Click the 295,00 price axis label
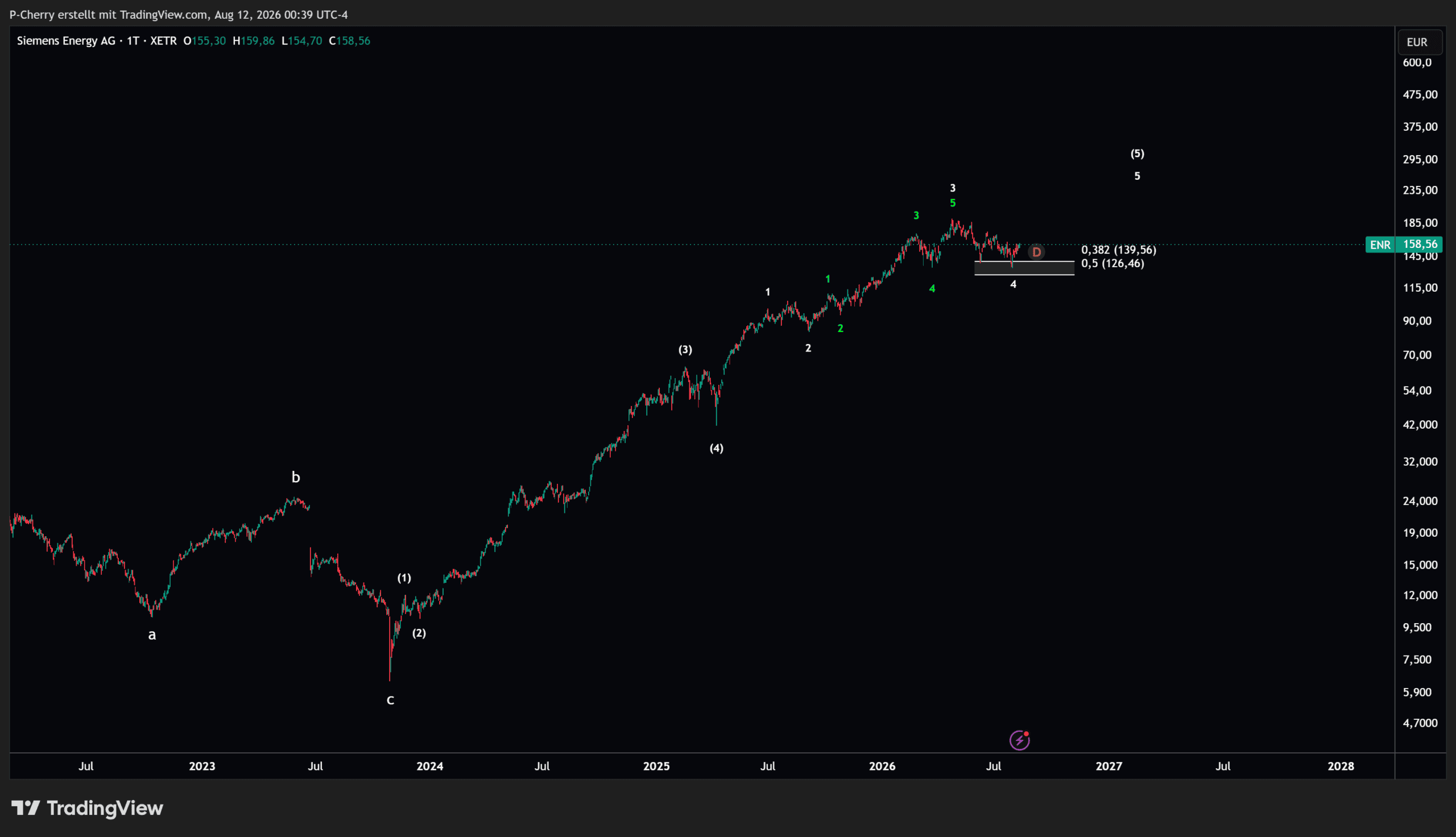 [x=1420, y=160]
